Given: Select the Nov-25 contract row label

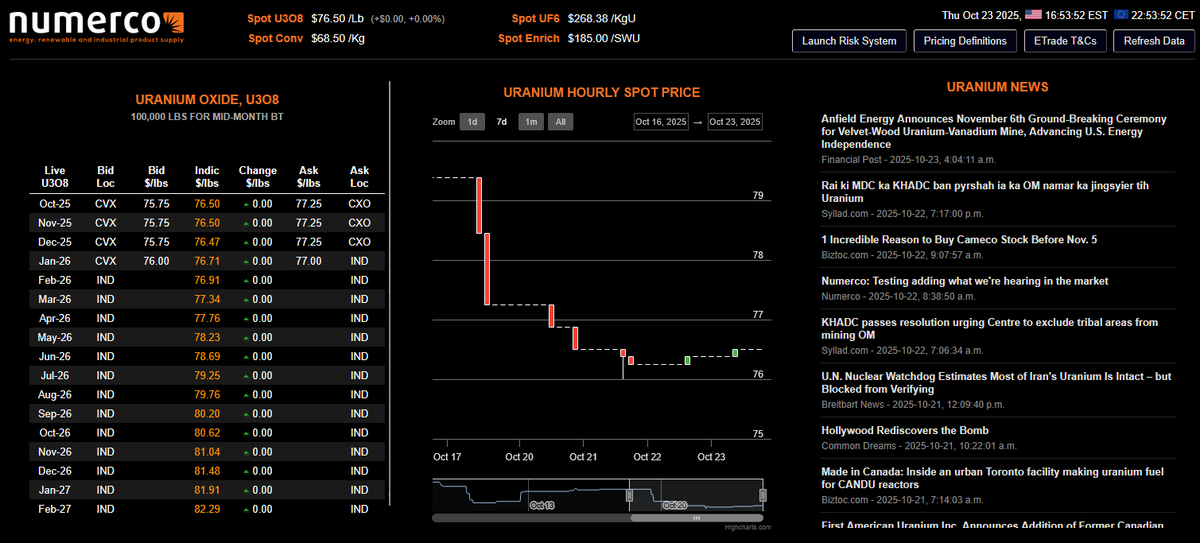Looking at the screenshot, I should (55, 222).
